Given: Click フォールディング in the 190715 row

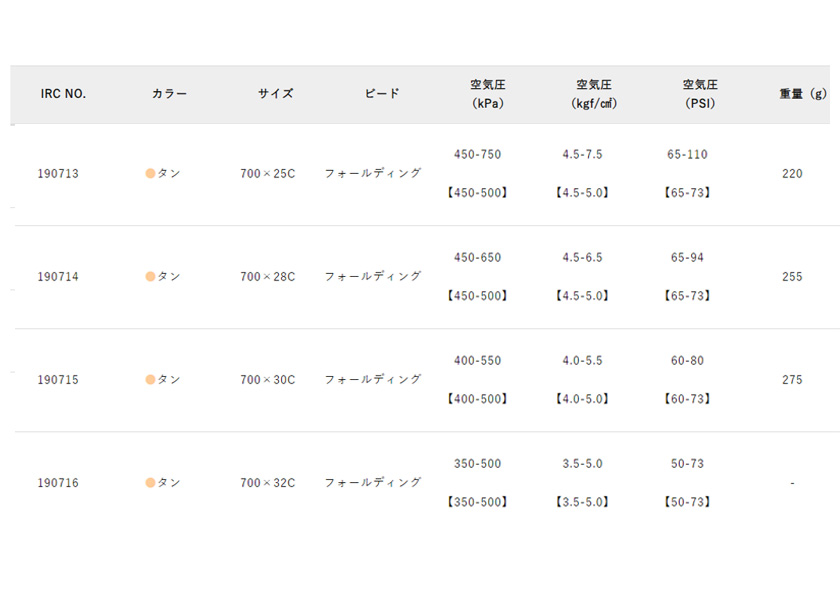Looking at the screenshot, I should 373,379.
